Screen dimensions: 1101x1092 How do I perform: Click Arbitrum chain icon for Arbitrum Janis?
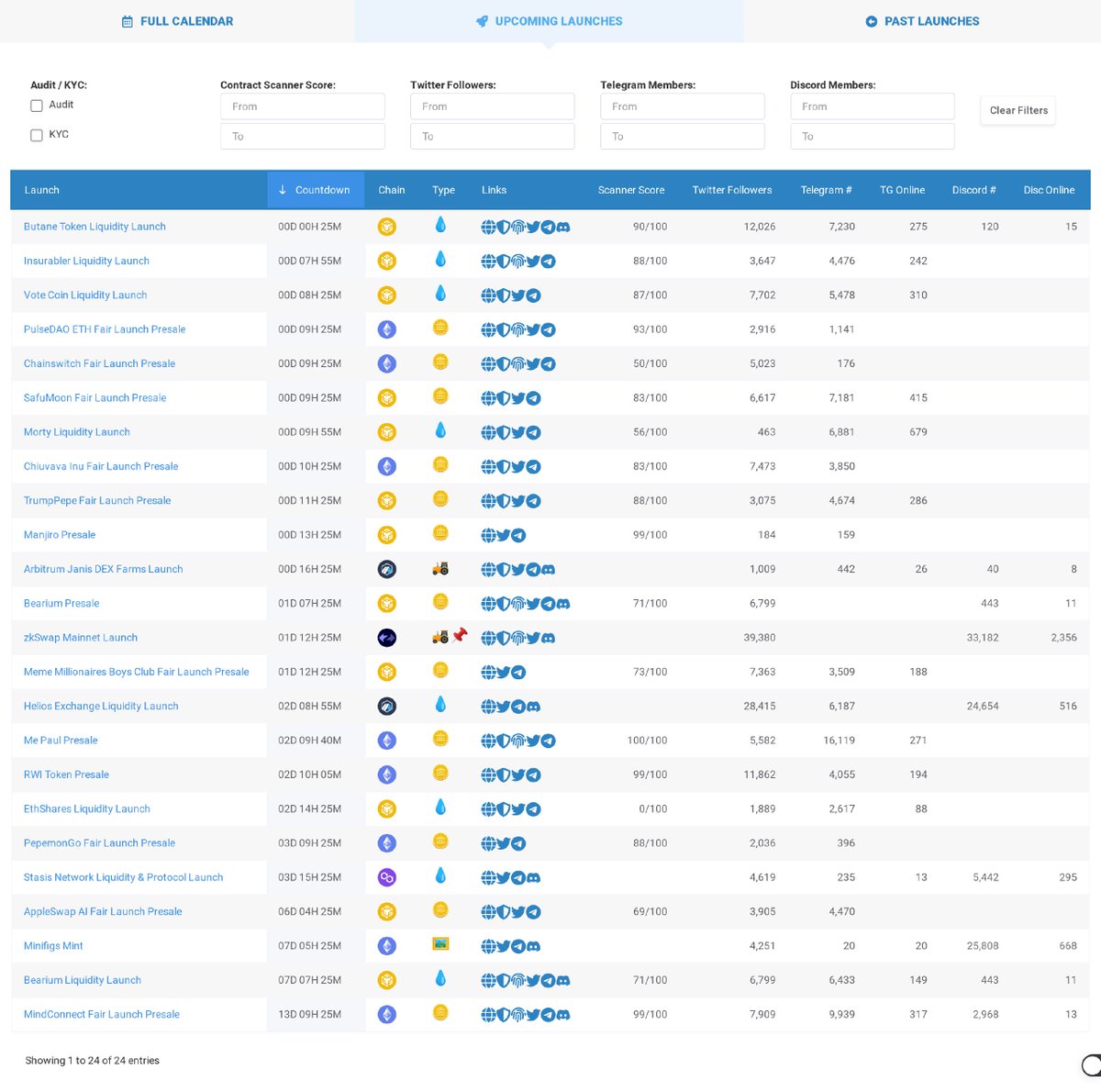387,570
